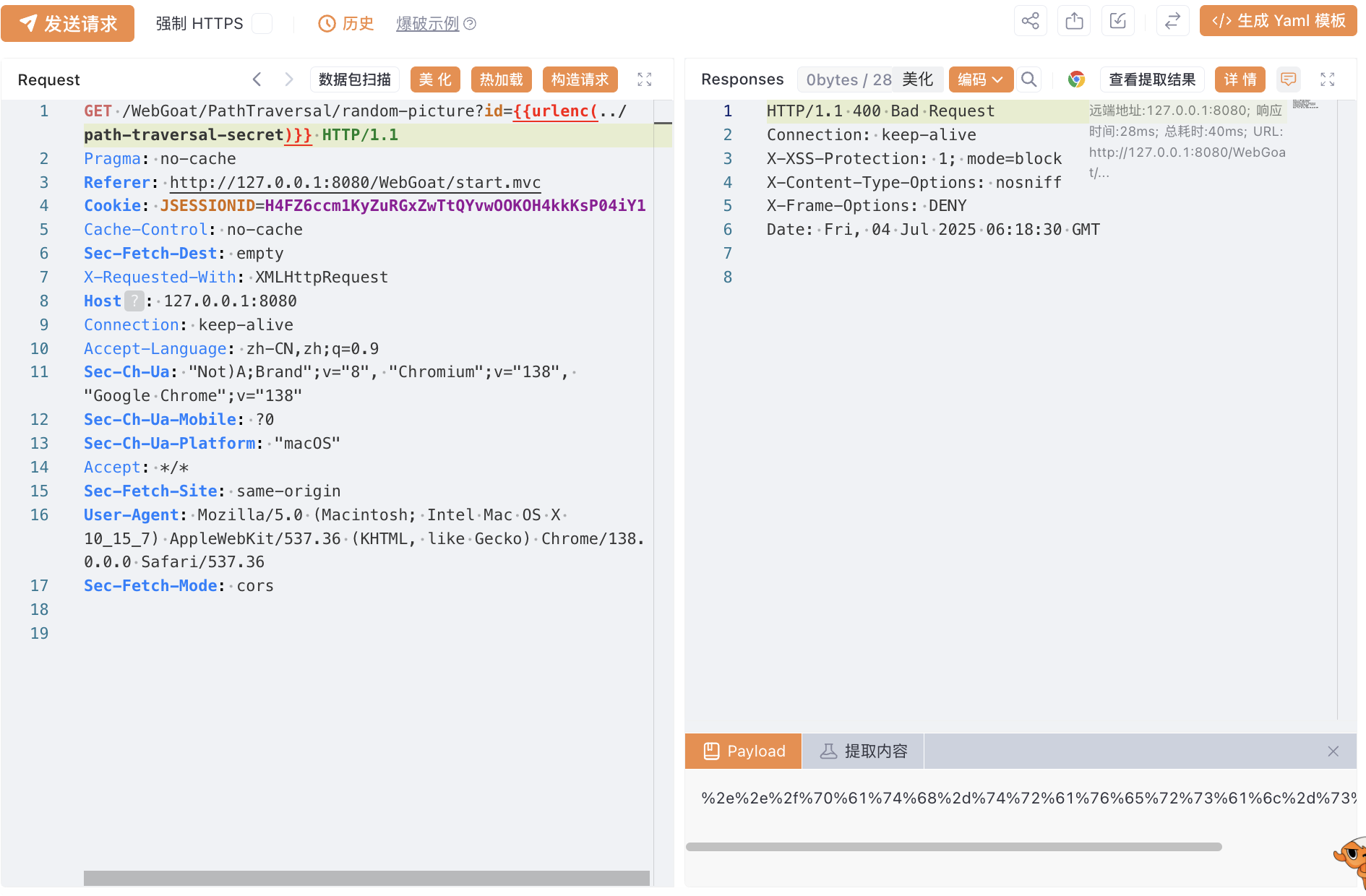The height and width of the screenshot is (896, 1366).
Task: Click the 'Sec-Ch-Ua-Platform' header line
Action: pos(212,443)
